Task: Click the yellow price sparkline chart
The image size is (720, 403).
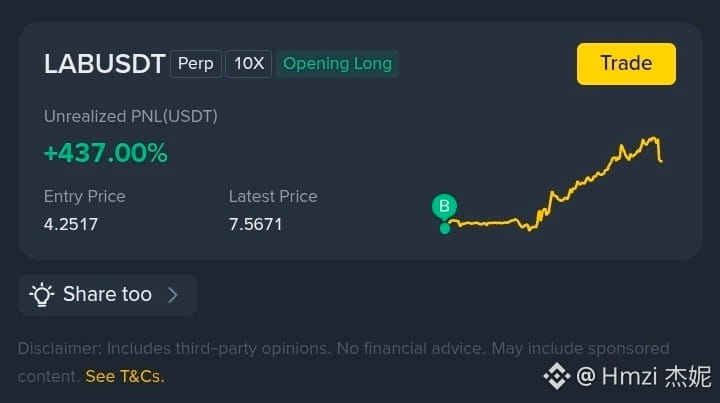Action: click(556, 184)
